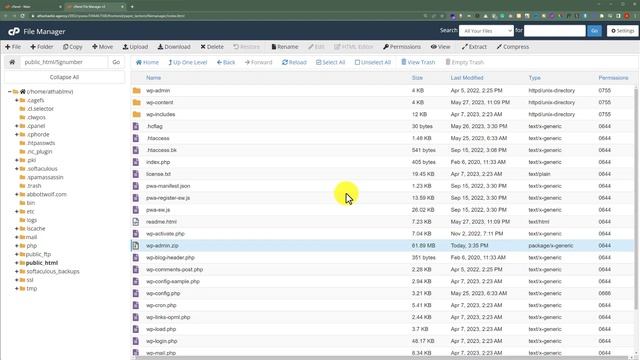Open the Permissions dialog
Image resolution: width=640 pixels, height=360 pixels.
click(x=402, y=47)
